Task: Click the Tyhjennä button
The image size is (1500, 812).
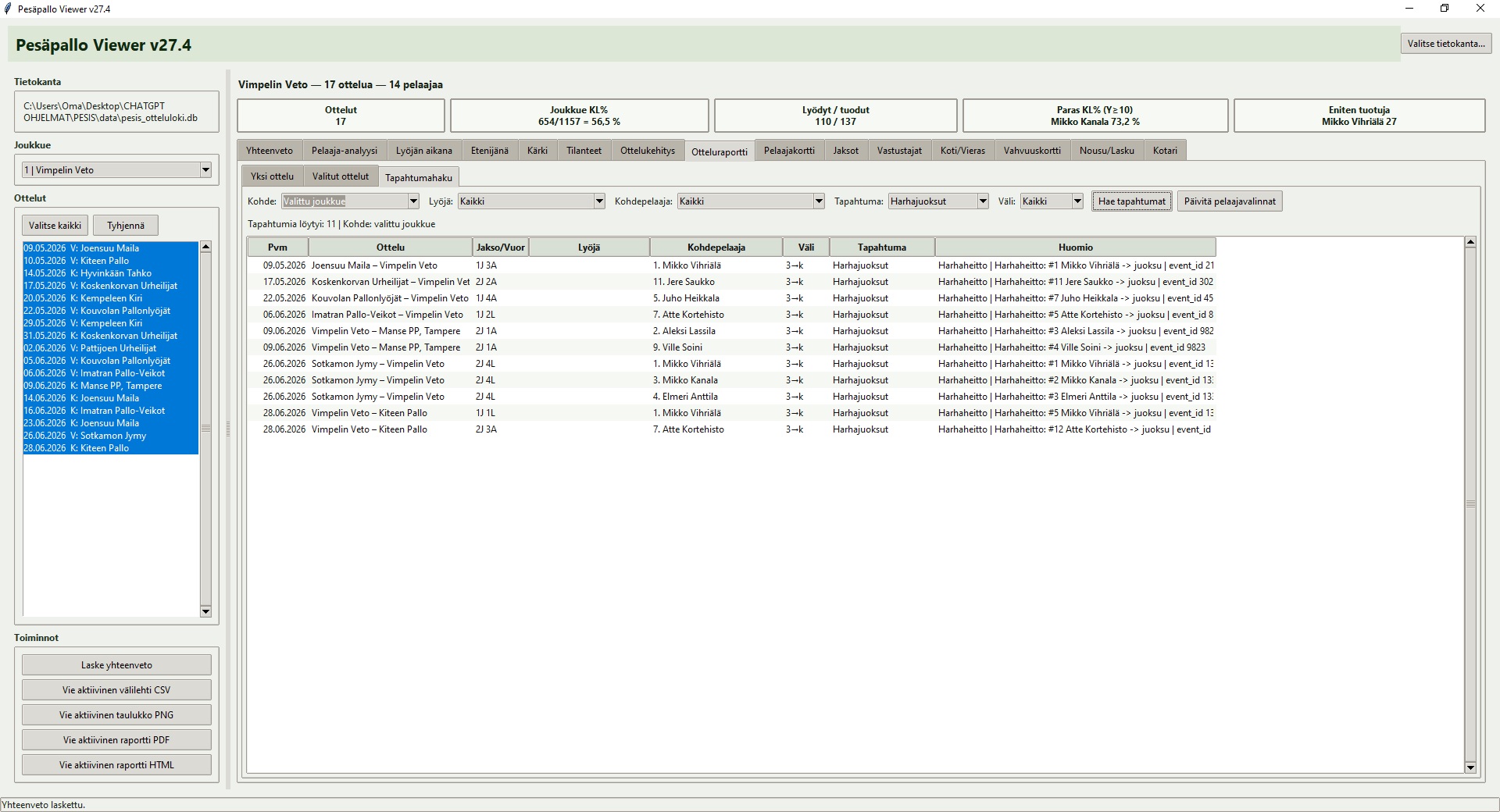Action: 126,226
